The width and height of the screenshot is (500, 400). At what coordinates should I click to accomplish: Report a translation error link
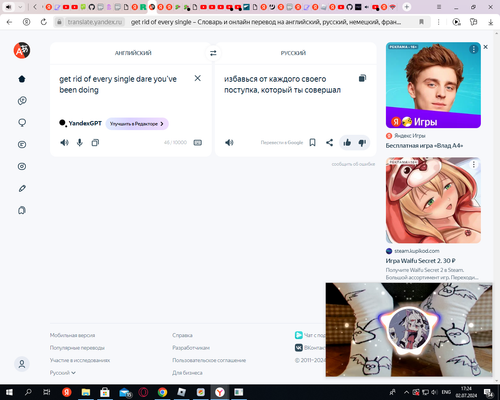point(353,164)
